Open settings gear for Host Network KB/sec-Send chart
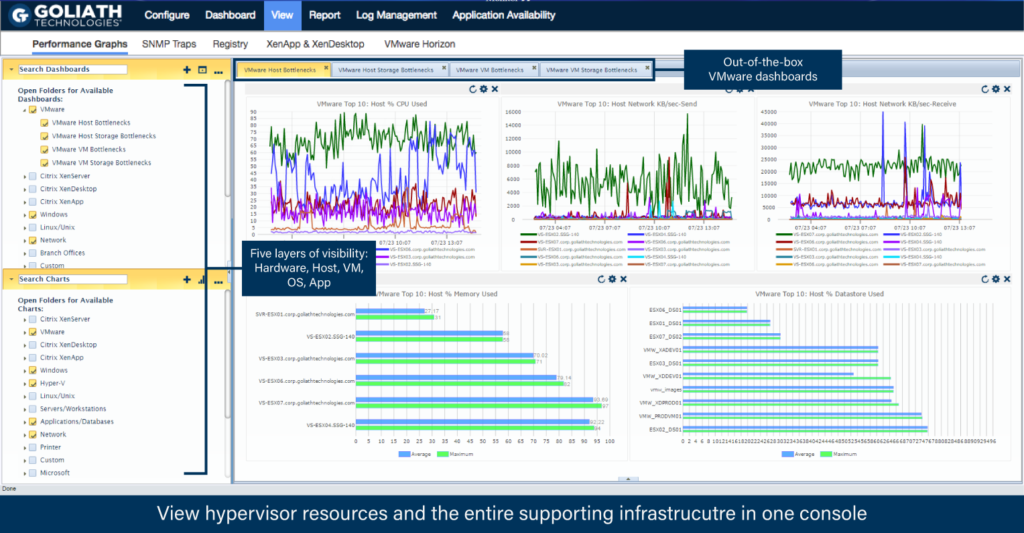Viewport: 1024px width, 533px height. [x=740, y=89]
